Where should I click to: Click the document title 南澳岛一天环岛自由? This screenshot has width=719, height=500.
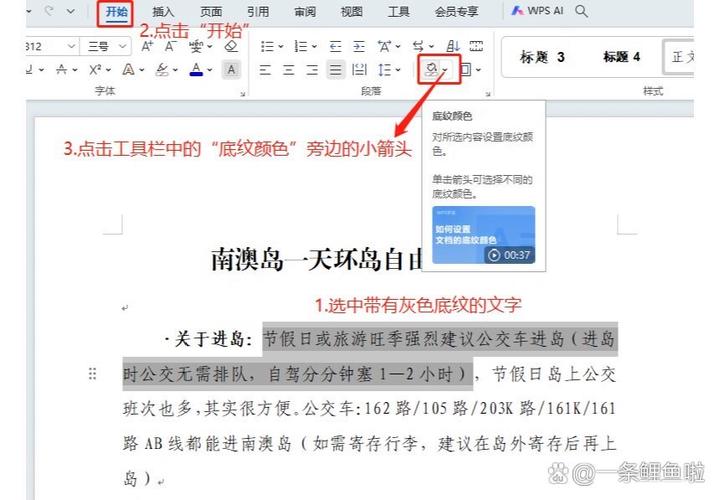tap(316, 260)
